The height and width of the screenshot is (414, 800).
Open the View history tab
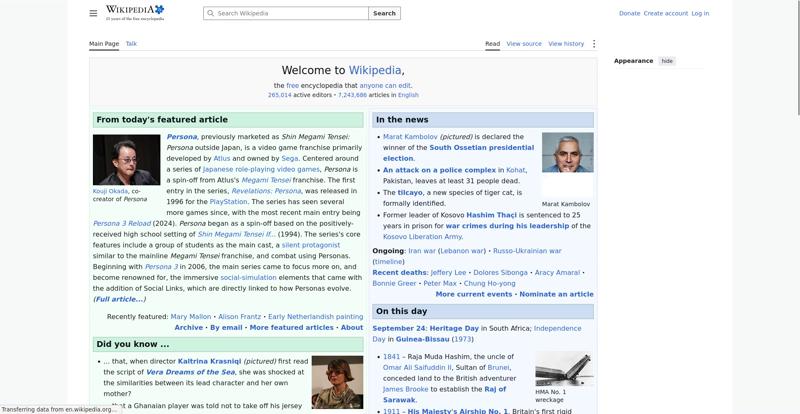[566, 44]
